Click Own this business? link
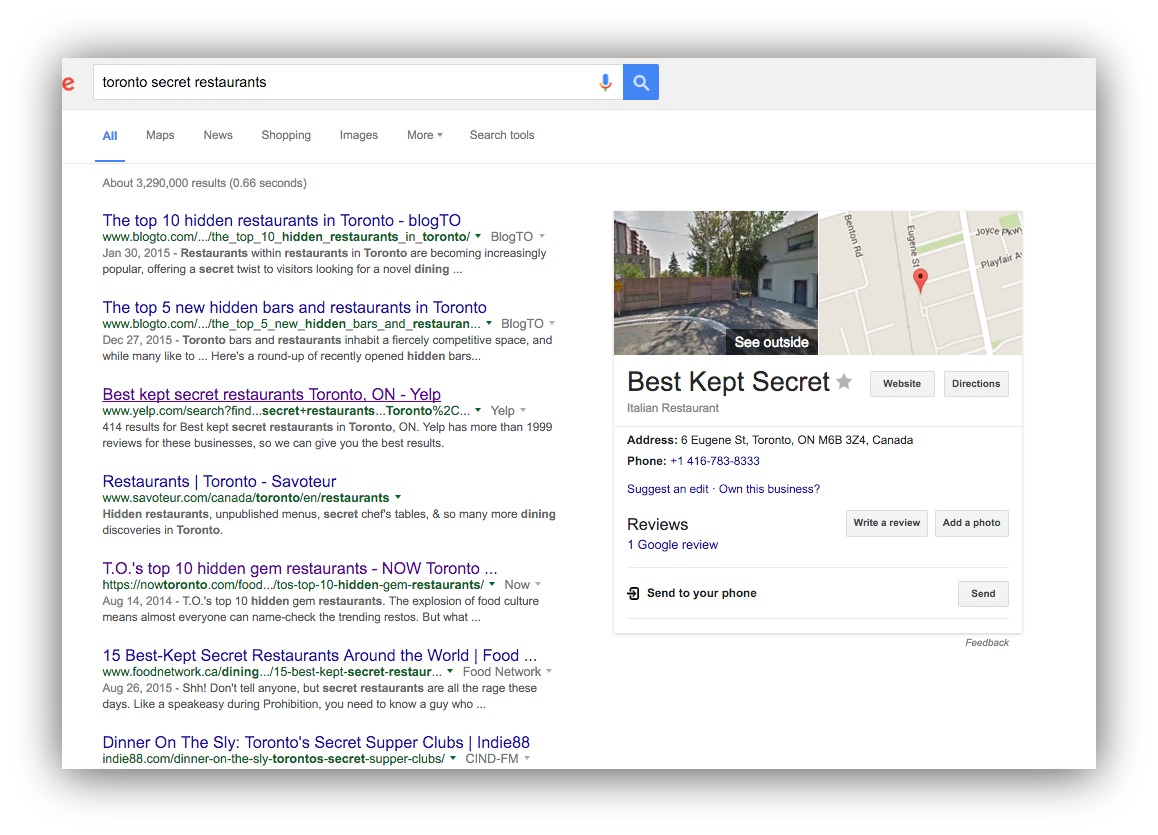The height and width of the screenshot is (835, 1158). (x=769, y=489)
